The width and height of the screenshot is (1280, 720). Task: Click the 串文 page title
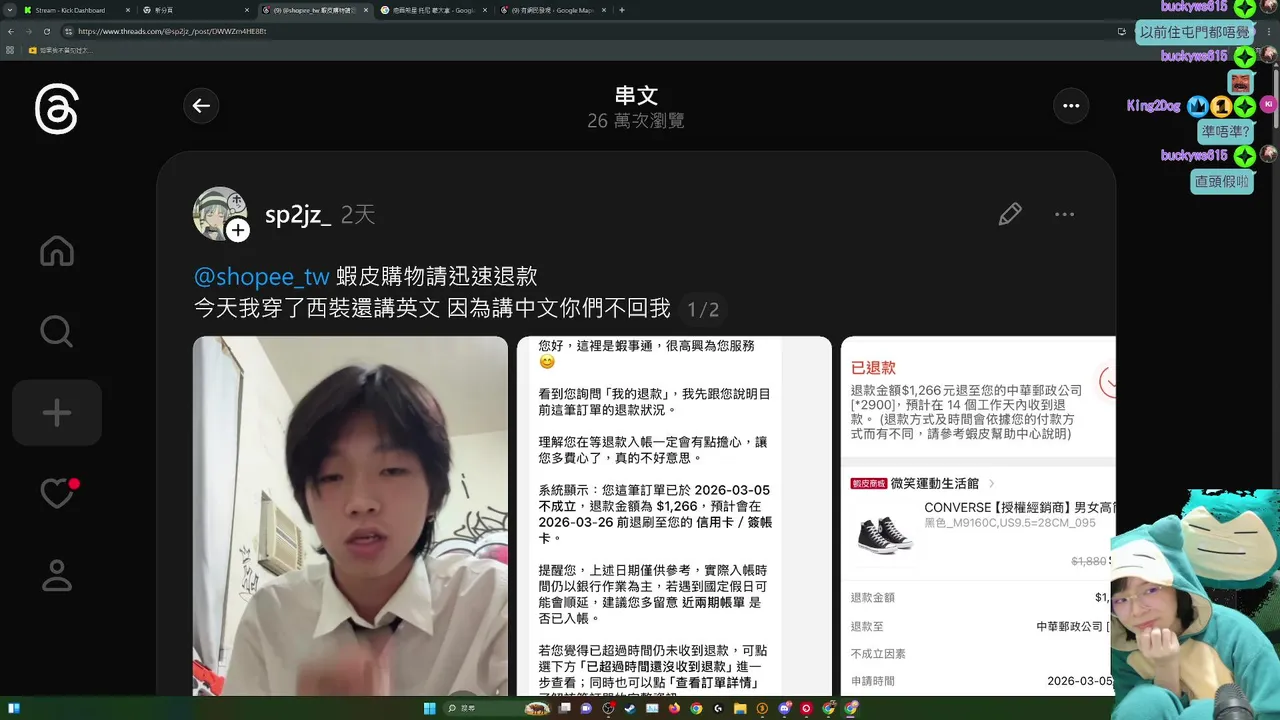[x=636, y=96]
